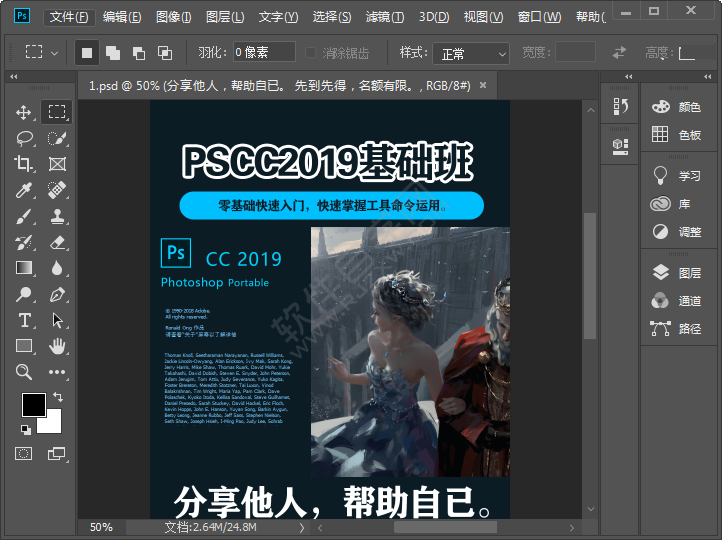Select the Spot Healing Brush tool
The height and width of the screenshot is (540, 722).
[x=57, y=190]
